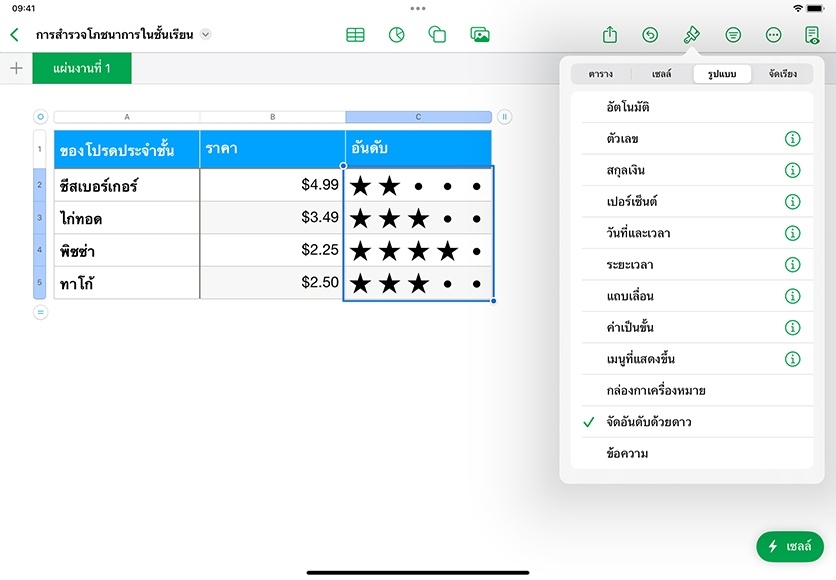Switch to the เซลล์ tab
The height and width of the screenshot is (580, 836).
coord(661,74)
